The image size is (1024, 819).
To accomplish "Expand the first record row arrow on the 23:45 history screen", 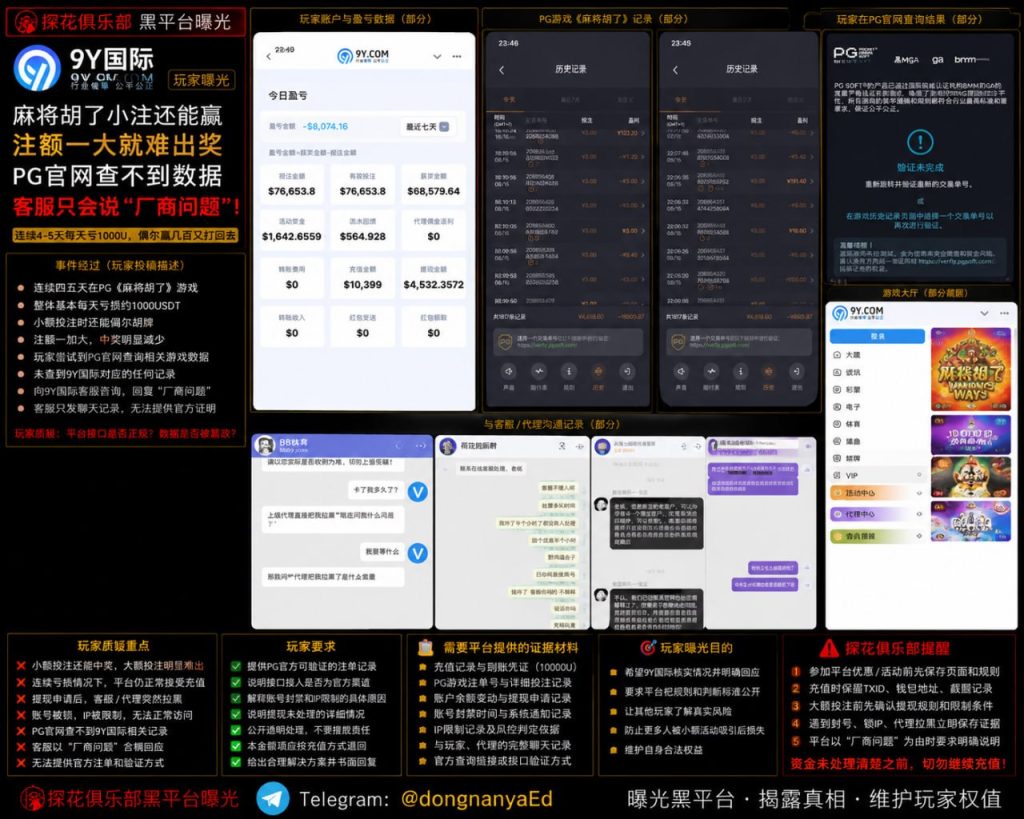I will [x=811, y=133].
